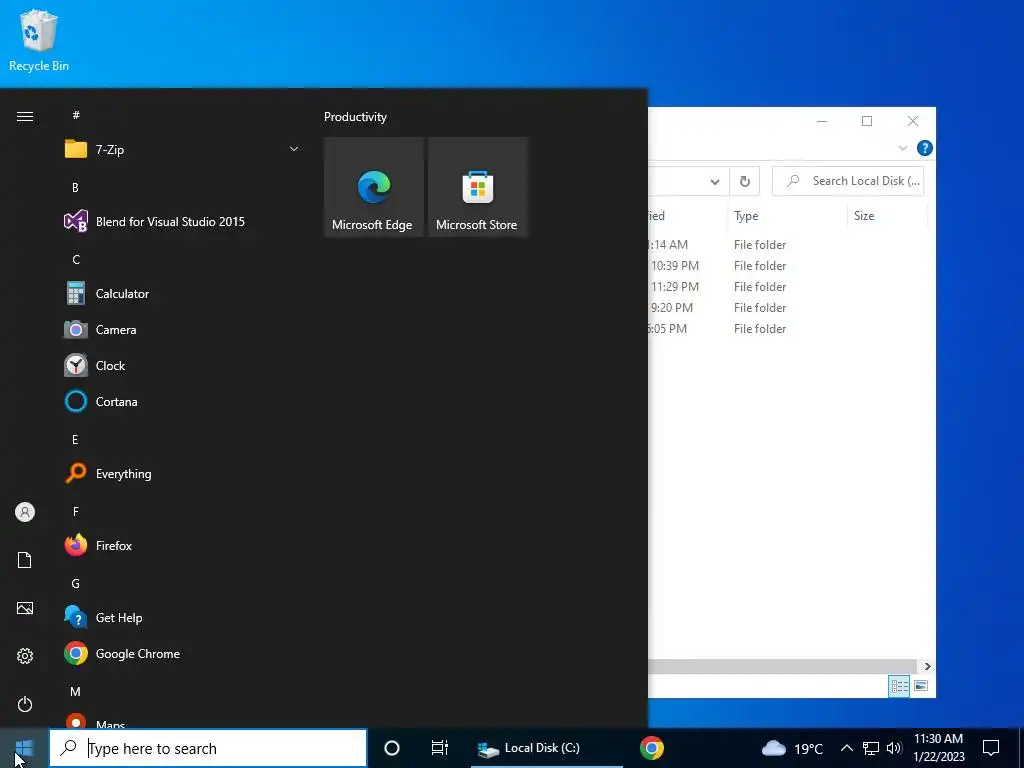Open the Calculator app

[x=182, y=294]
